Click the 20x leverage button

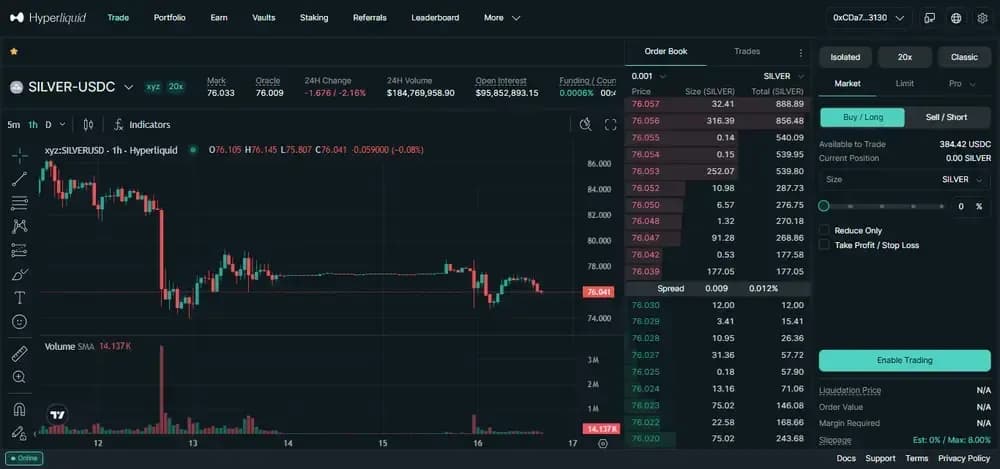click(x=904, y=57)
